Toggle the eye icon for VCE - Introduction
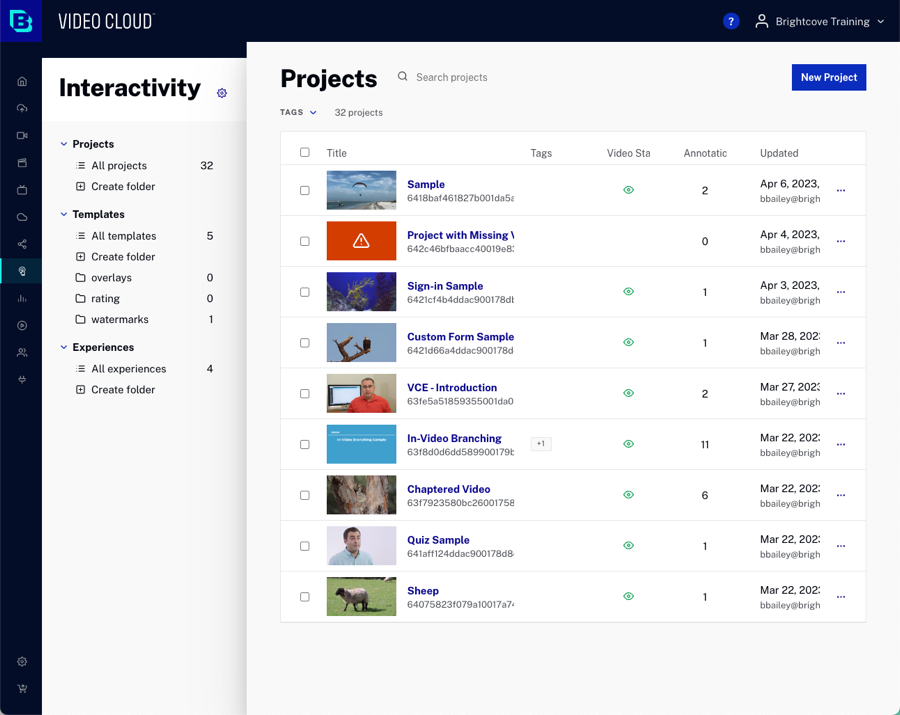The width and height of the screenshot is (900, 715). point(628,393)
